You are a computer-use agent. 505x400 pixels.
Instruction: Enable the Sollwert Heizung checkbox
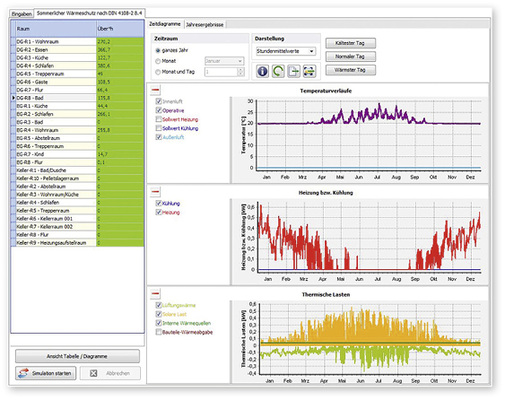[159, 119]
